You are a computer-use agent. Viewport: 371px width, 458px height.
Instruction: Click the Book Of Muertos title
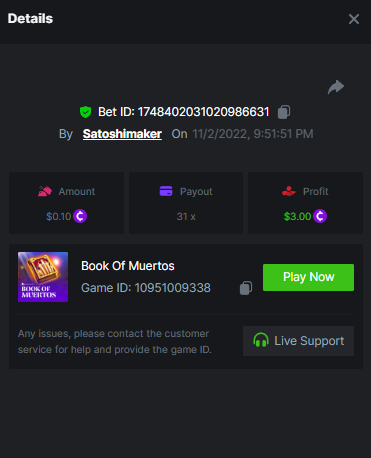tap(128, 266)
